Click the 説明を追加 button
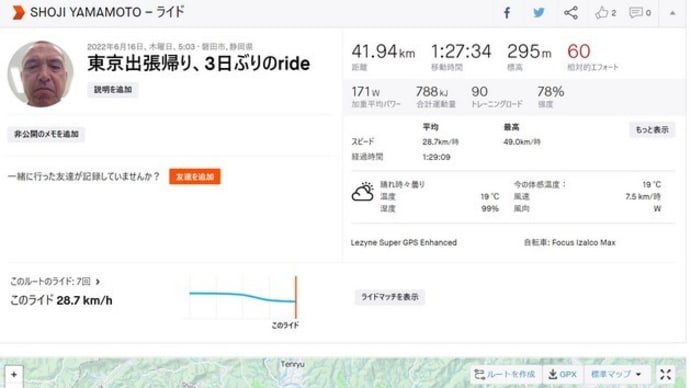Image resolution: width=690 pixels, height=388 pixels. pyautogui.click(x=113, y=90)
